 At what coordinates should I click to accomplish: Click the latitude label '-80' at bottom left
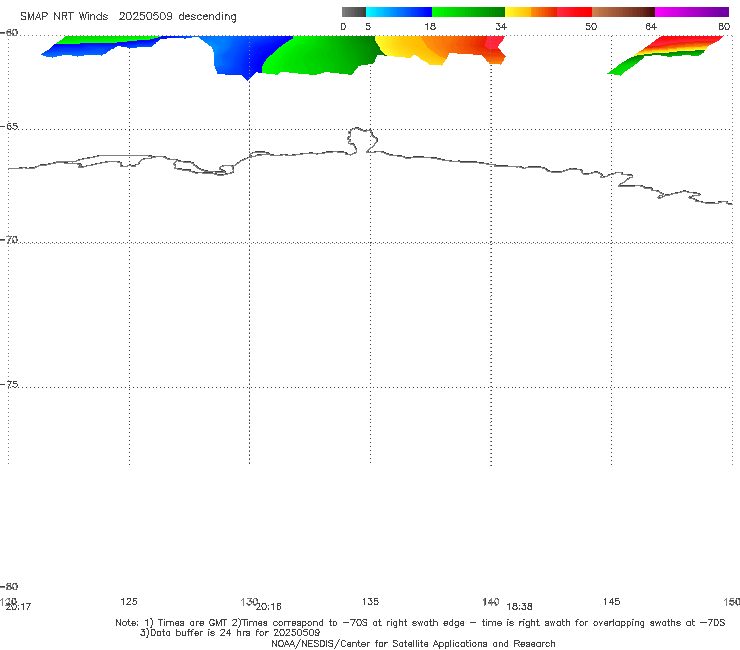9,586
